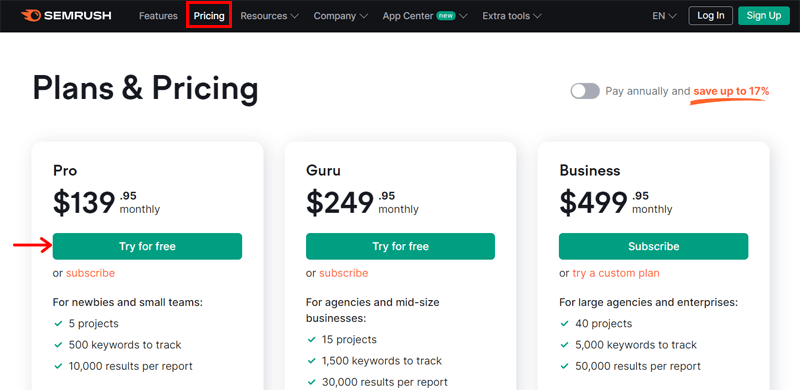Image resolution: width=800 pixels, height=390 pixels.
Task: Expand the Company dropdown
Action: point(341,16)
